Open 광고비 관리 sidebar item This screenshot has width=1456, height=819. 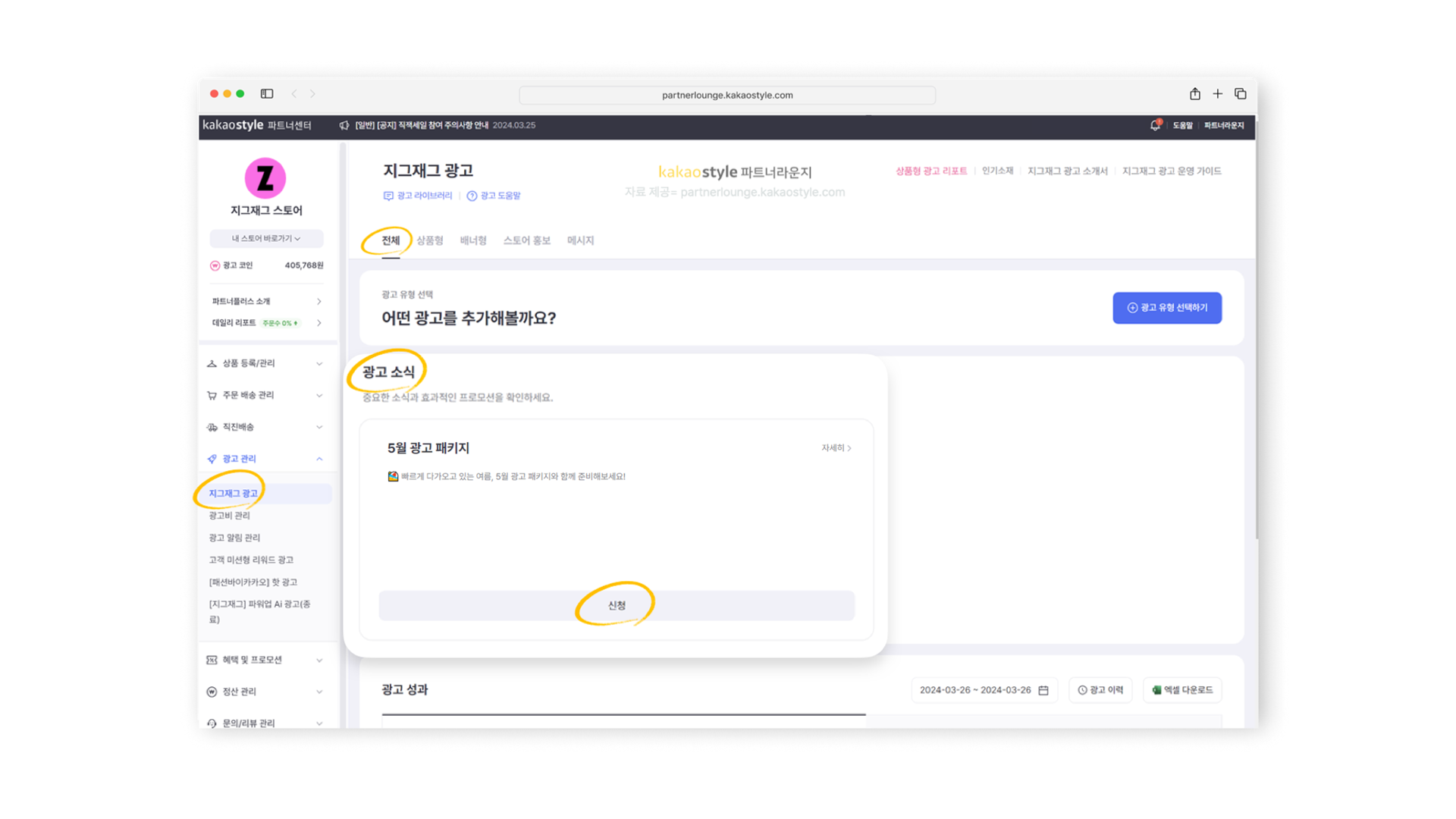click(x=230, y=516)
